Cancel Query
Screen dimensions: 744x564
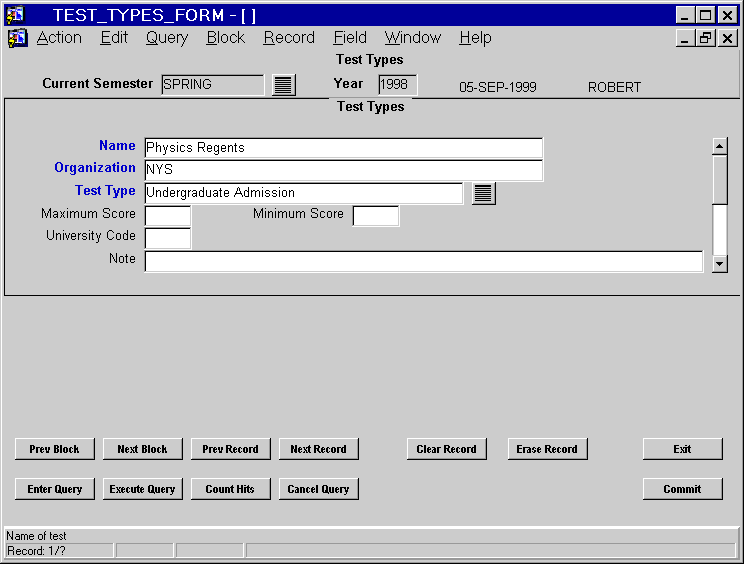pos(318,489)
